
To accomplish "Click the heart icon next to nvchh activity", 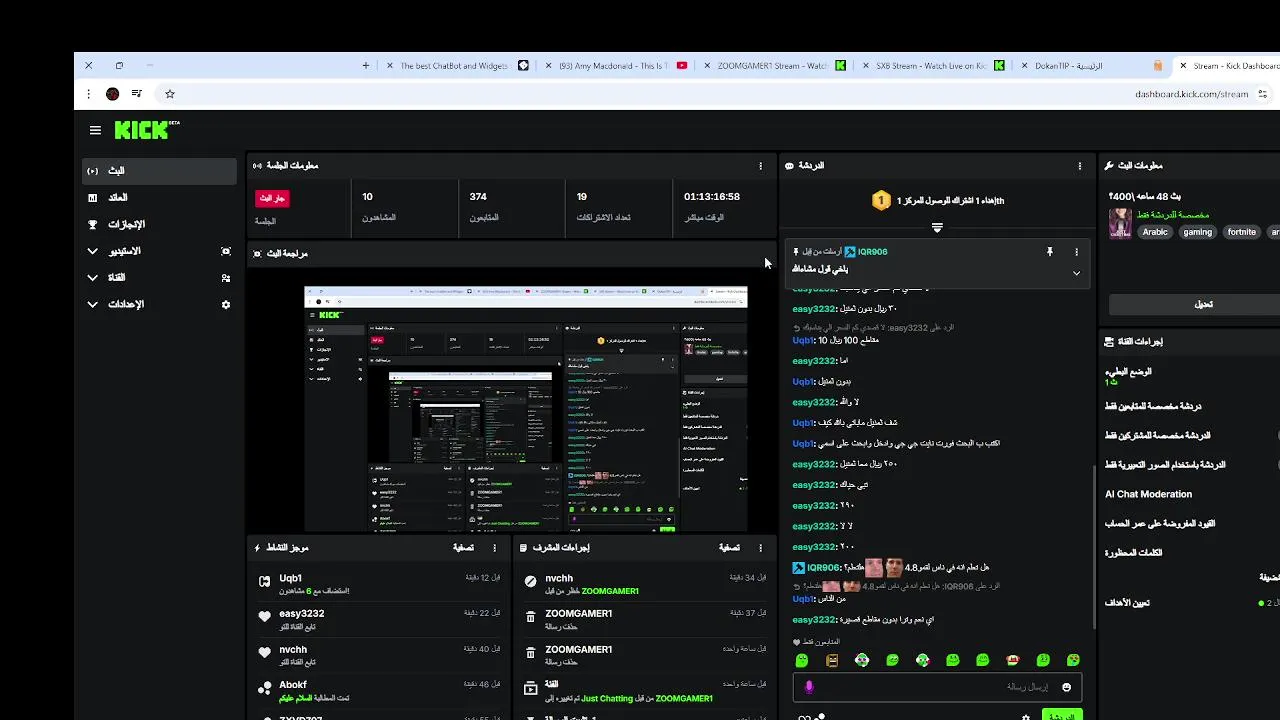I will click(265, 652).
